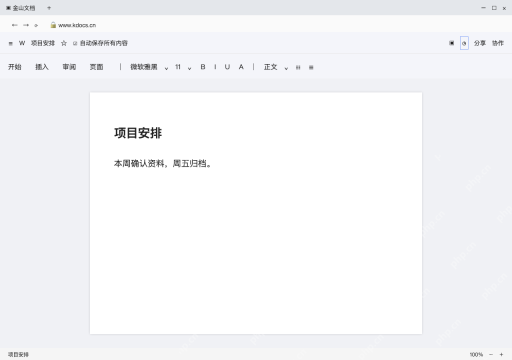Click the last icon on the formatting toolbar

(311, 67)
